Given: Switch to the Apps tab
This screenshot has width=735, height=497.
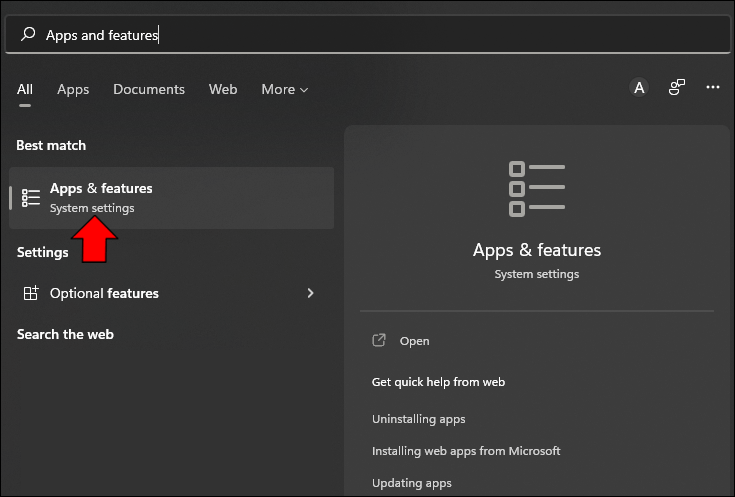Looking at the screenshot, I should 73,89.
